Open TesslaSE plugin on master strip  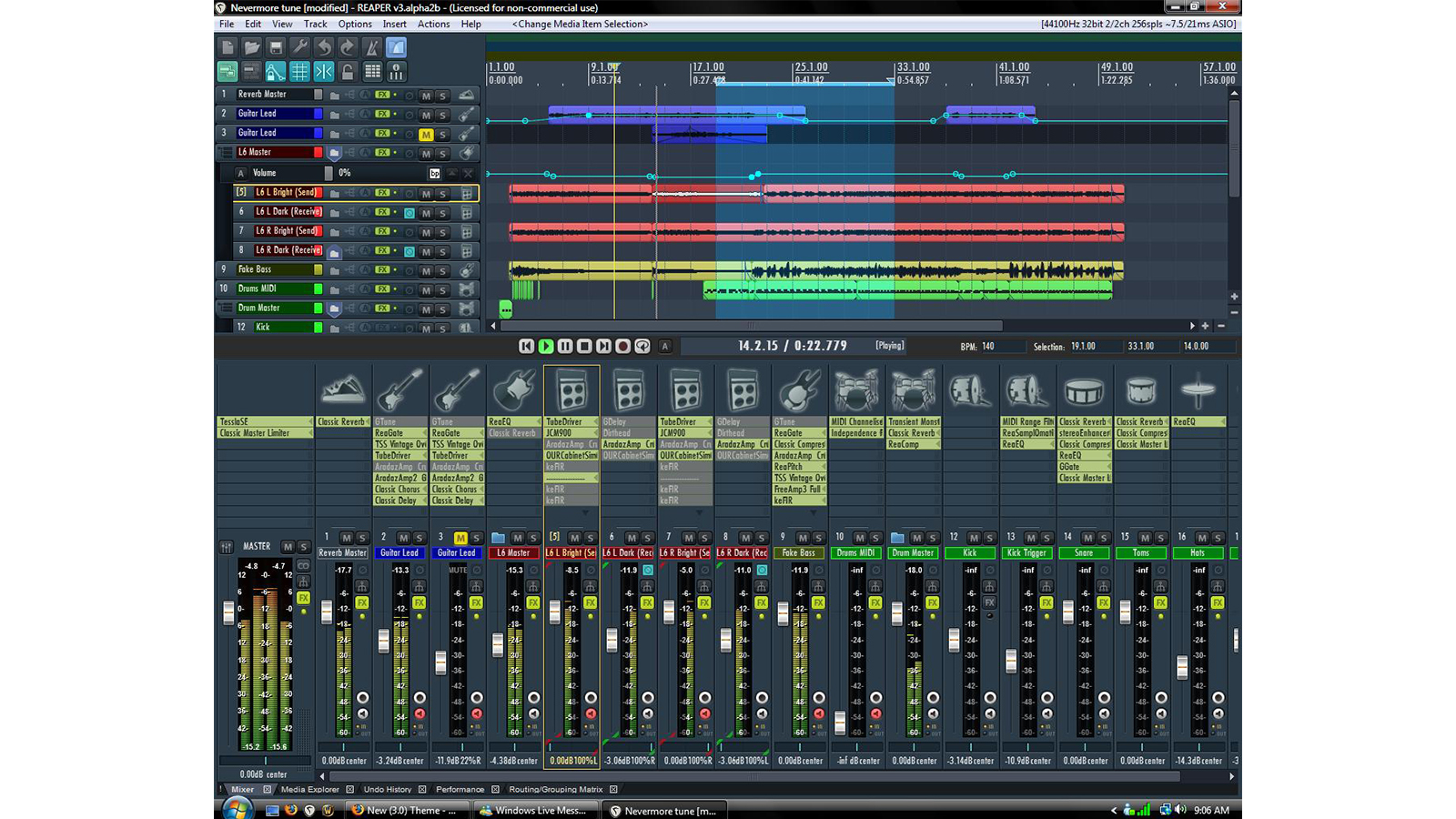click(x=264, y=422)
